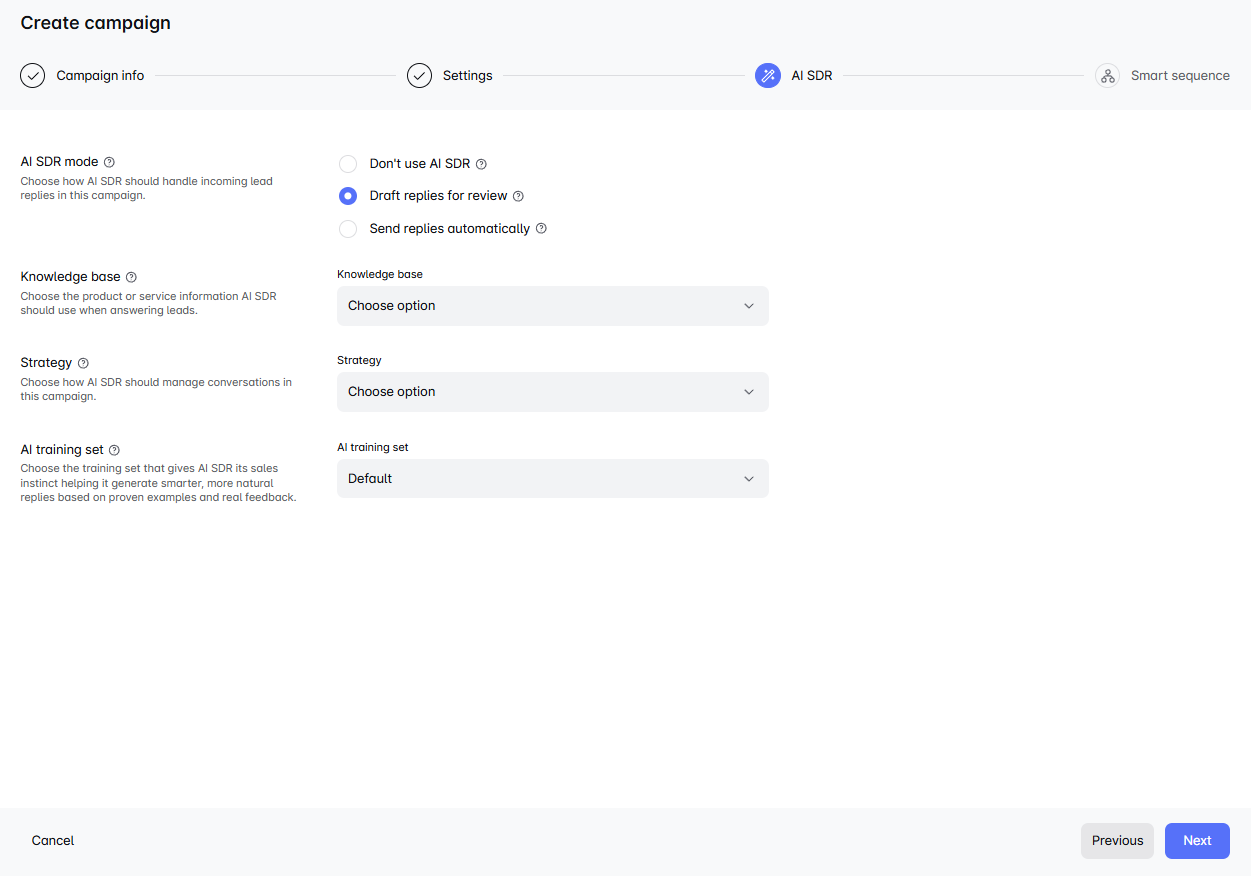
Task: Open help icon beside Draft replies for review
Action: click(x=518, y=196)
